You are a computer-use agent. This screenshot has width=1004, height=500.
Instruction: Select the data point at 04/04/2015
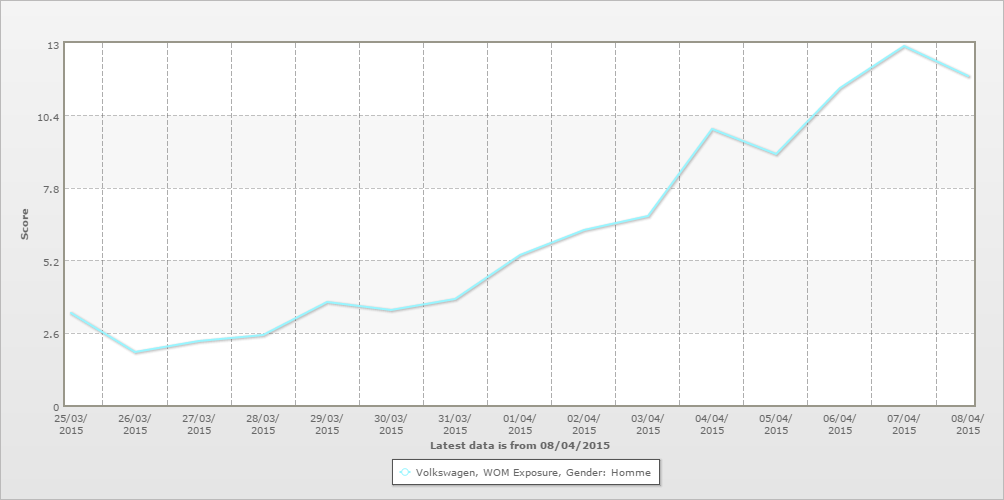tap(712, 130)
